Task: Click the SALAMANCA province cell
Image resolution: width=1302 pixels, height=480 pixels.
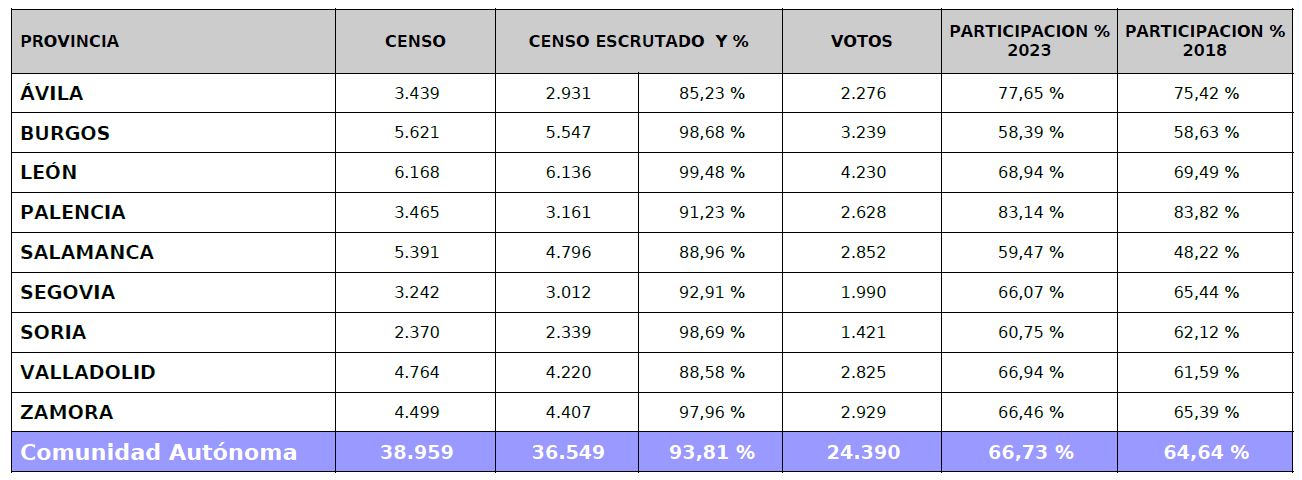Action: pyautogui.click(x=87, y=252)
